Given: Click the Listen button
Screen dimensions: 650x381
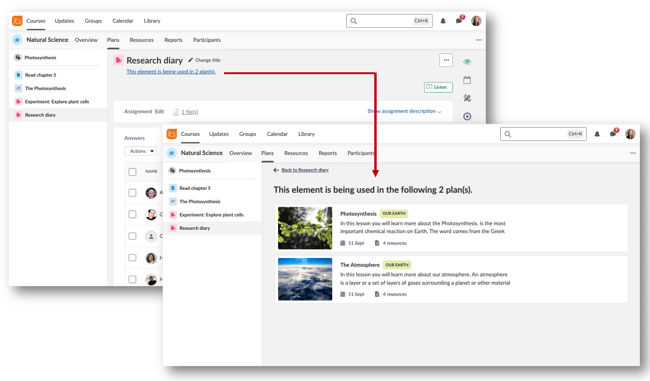Looking at the screenshot, I should (438, 87).
